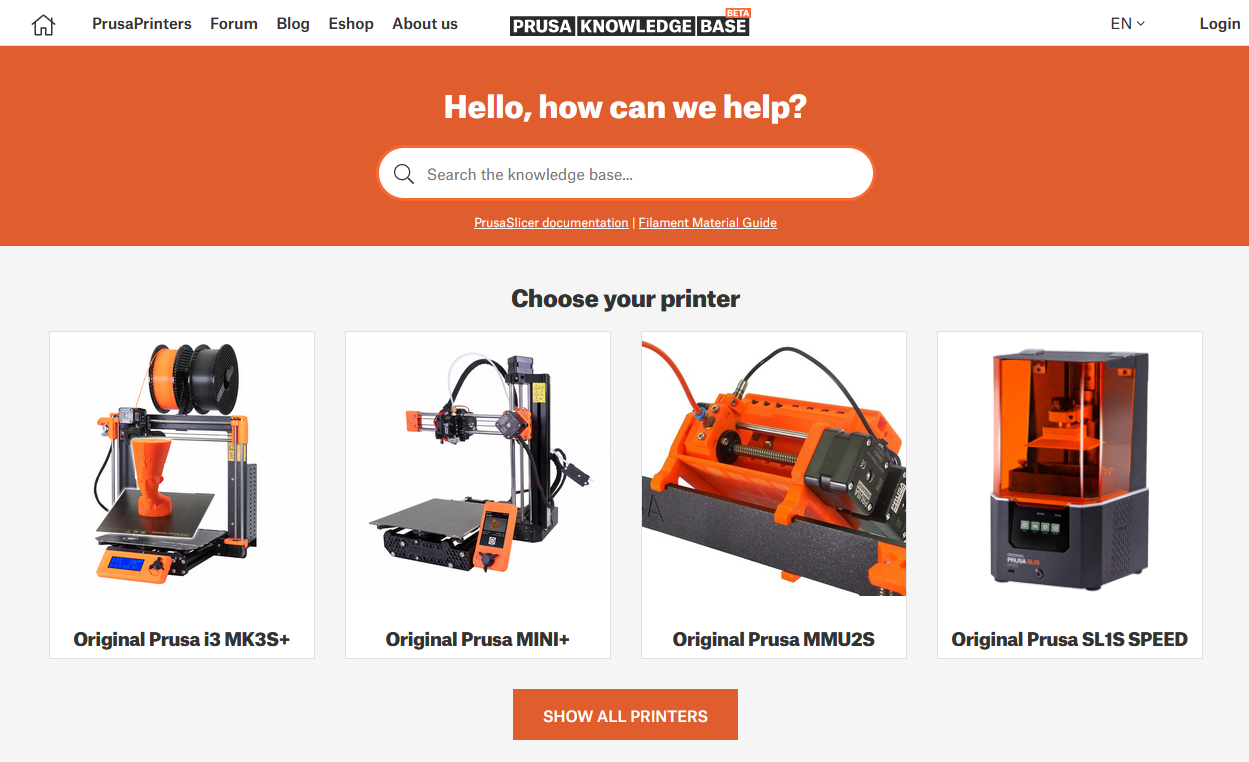Open the PrusaSlicer documentation link
1249x762 pixels.
pos(551,223)
